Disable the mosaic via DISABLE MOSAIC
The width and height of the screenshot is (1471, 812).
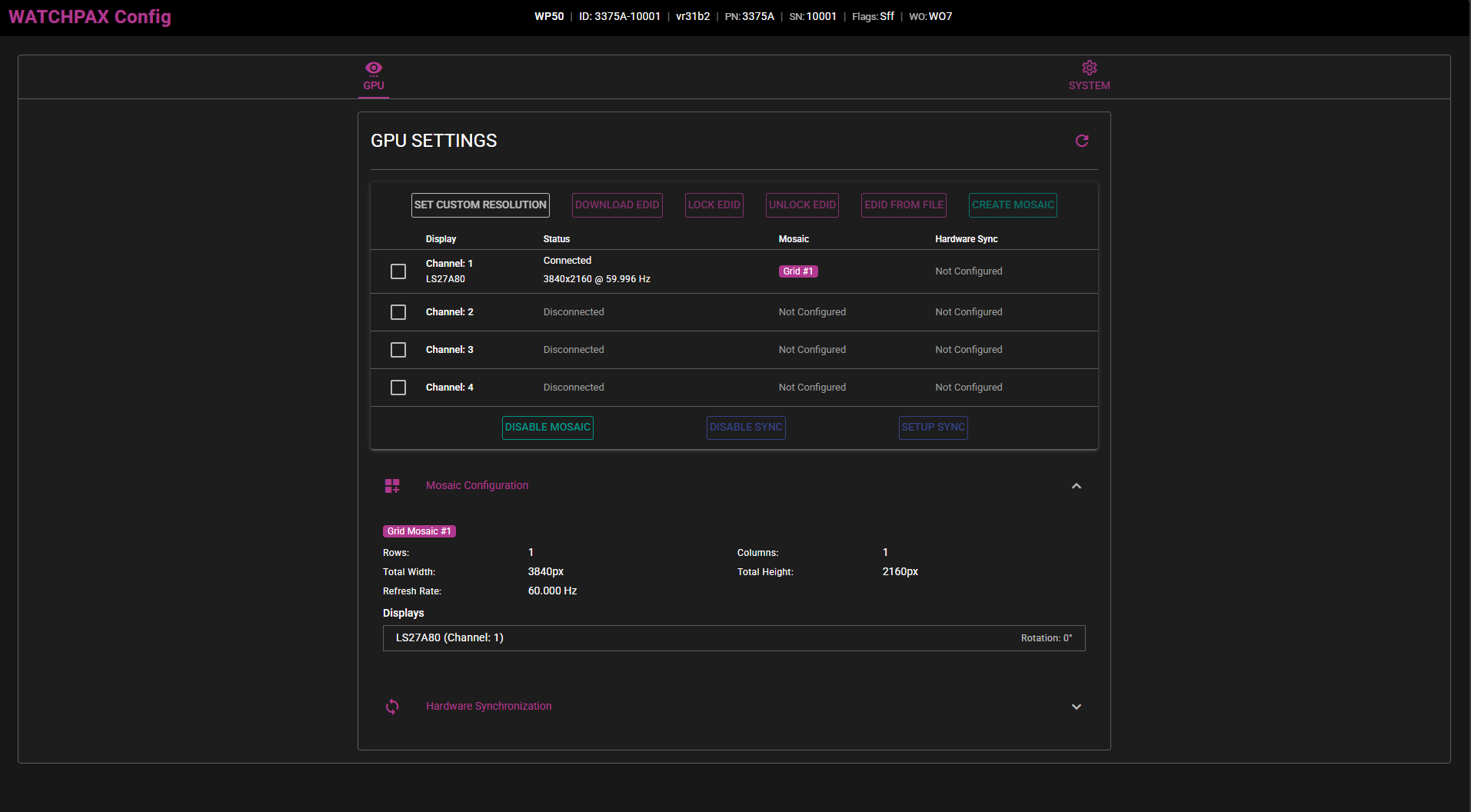click(547, 427)
